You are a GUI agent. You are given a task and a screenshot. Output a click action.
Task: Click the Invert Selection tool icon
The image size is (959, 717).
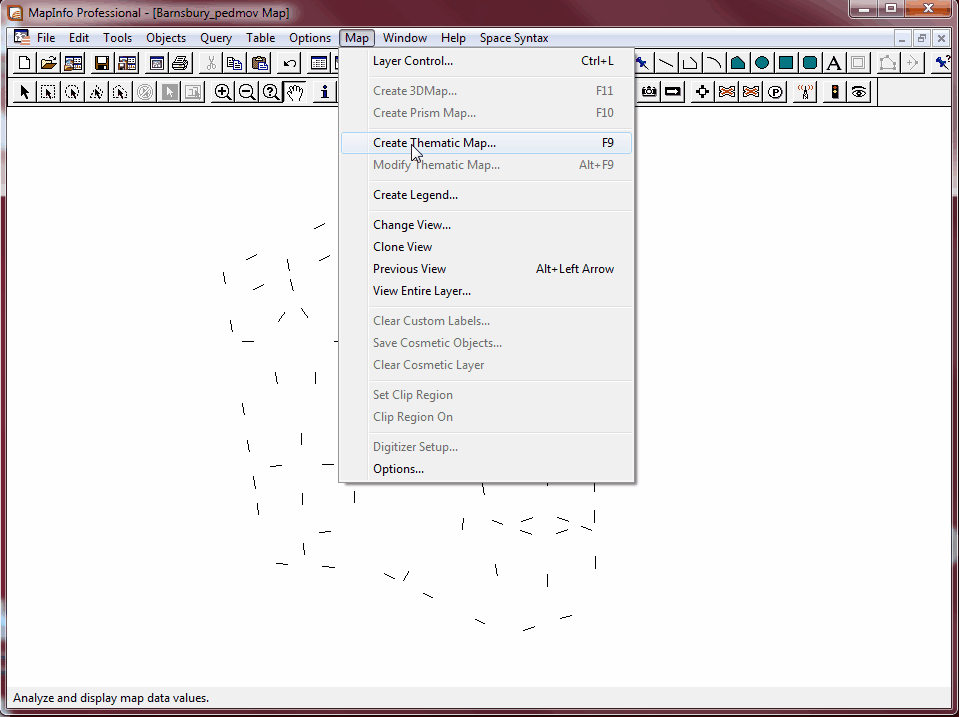tap(170, 92)
